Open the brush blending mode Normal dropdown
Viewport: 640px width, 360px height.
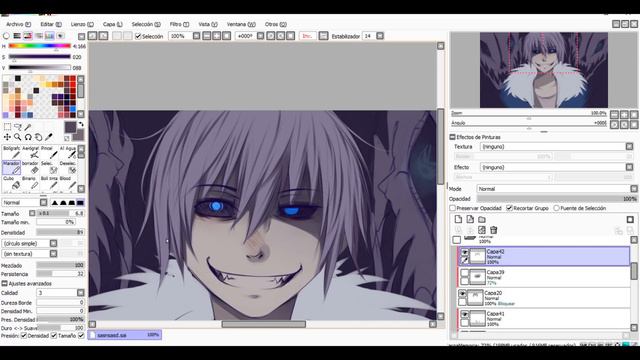coord(25,202)
